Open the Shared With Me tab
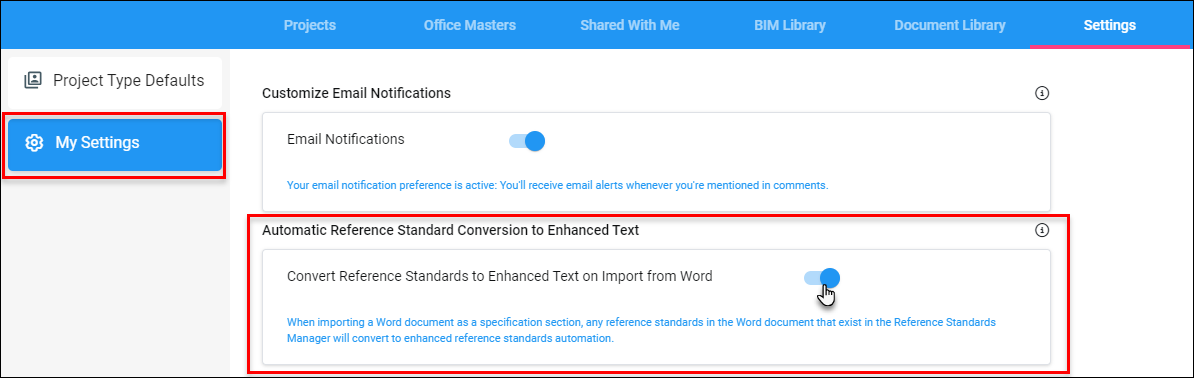Screen dimensions: 1194x378 click(630, 25)
